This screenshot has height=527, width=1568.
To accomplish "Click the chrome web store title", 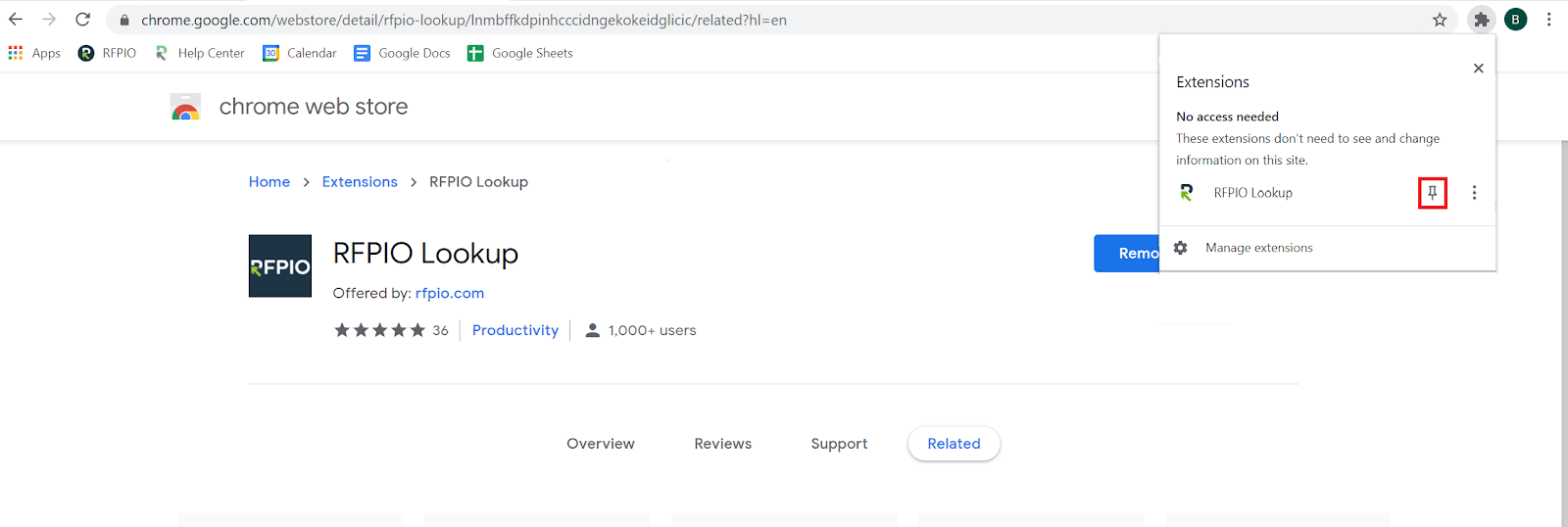I will tap(314, 107).
